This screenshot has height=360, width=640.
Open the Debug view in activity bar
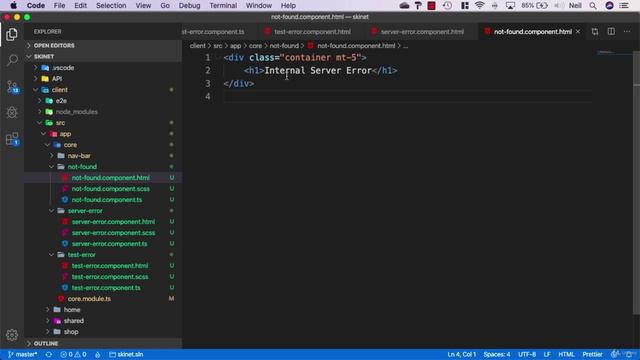click(x=12, y=112)
